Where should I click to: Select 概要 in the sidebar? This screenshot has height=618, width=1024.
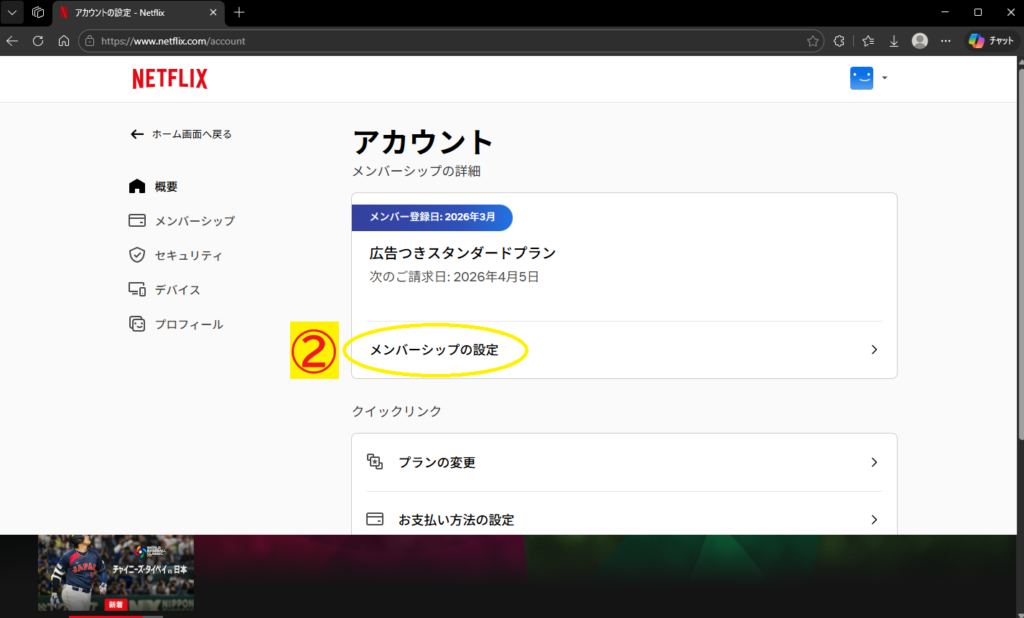(x=166, y=187)
